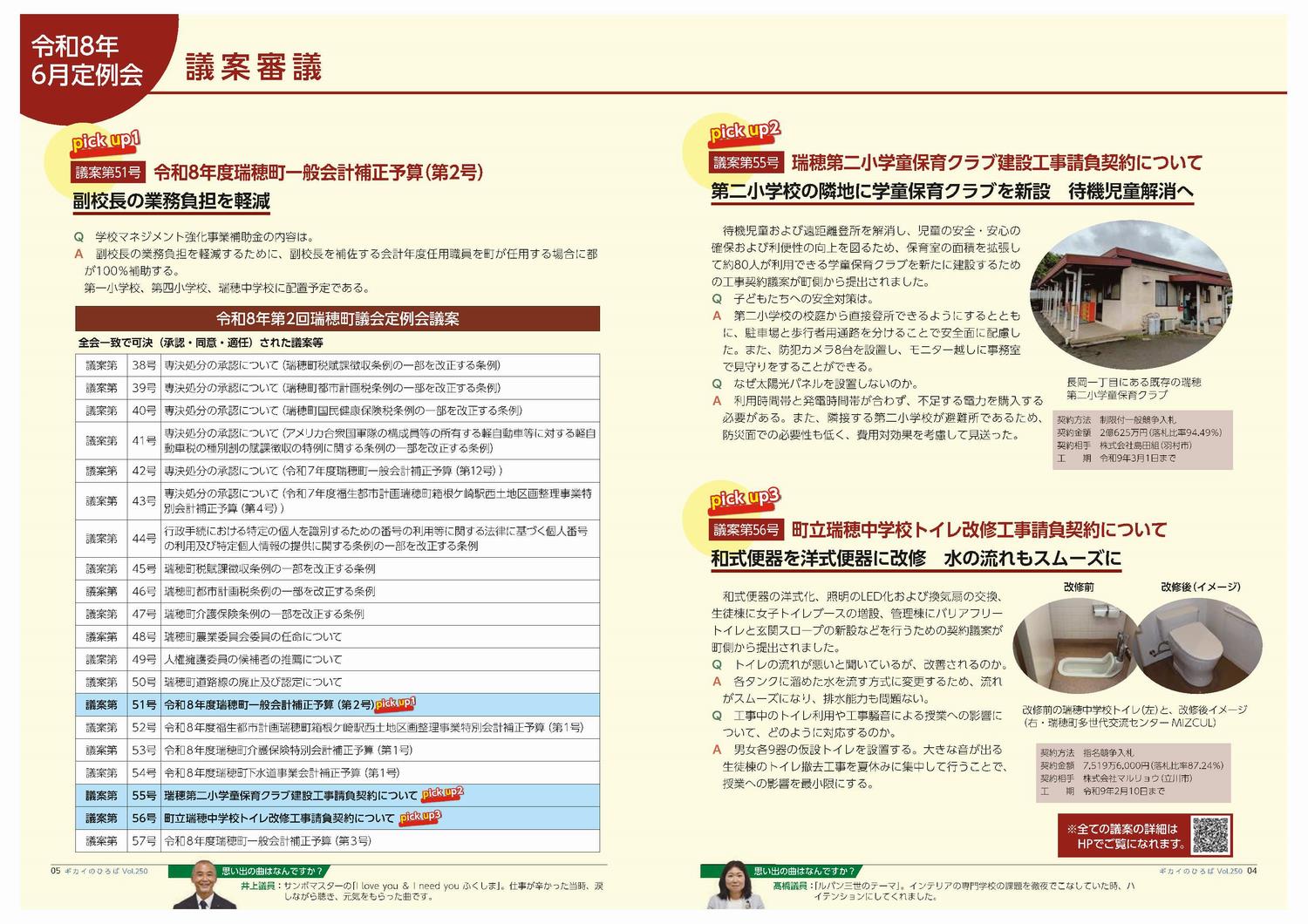This screenshot has height=924, width=1308.
Task: Select the pick up2 badge inside table row 55号
Action: click(442, 793)
